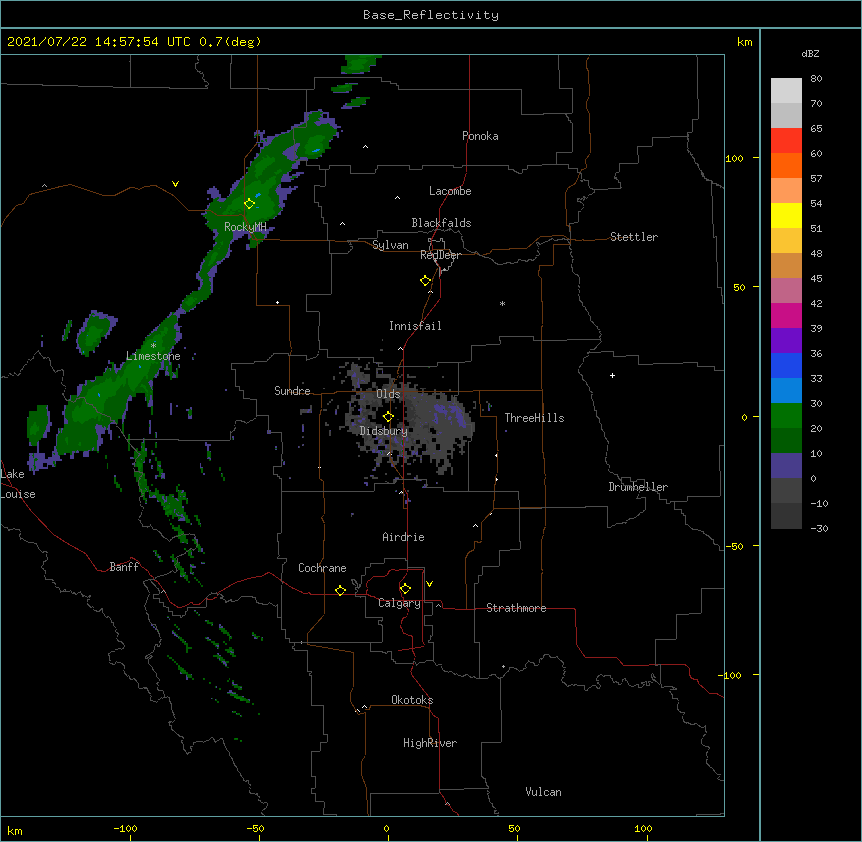Click the diamond marker beside RockyMH
The width and height of the screenshot is (862, 842).
(x=250, y=204)
